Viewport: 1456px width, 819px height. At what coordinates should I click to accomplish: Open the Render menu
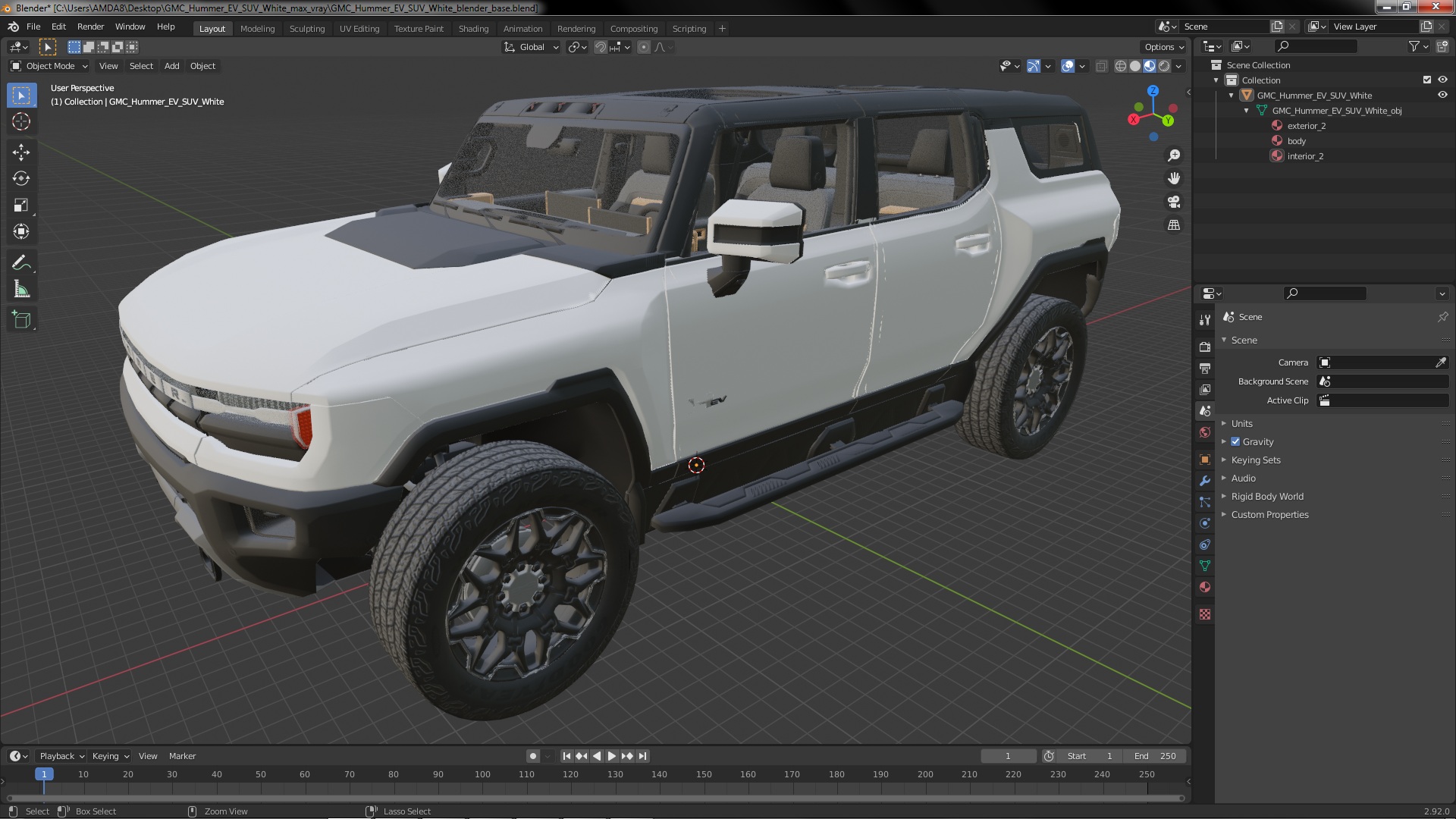[90, 27]
